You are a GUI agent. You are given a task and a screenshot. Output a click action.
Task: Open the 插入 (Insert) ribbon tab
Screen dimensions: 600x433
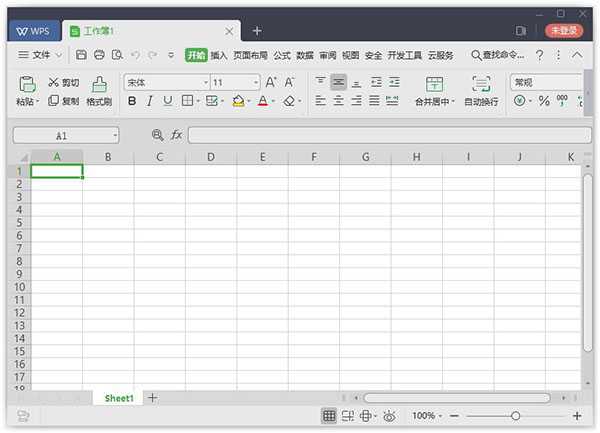coord(219,56)
